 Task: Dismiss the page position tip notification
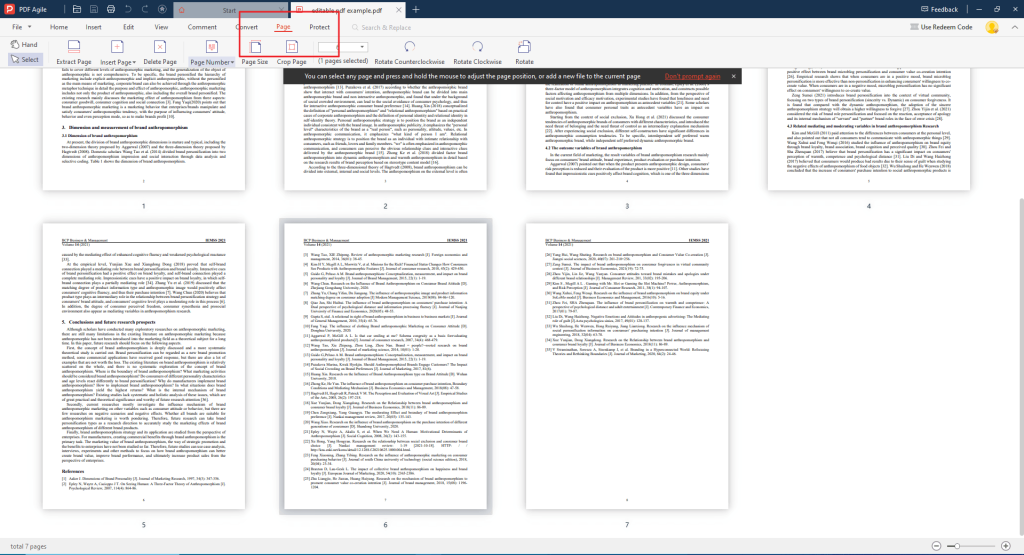pyautogui.click(x=733, y=76)
